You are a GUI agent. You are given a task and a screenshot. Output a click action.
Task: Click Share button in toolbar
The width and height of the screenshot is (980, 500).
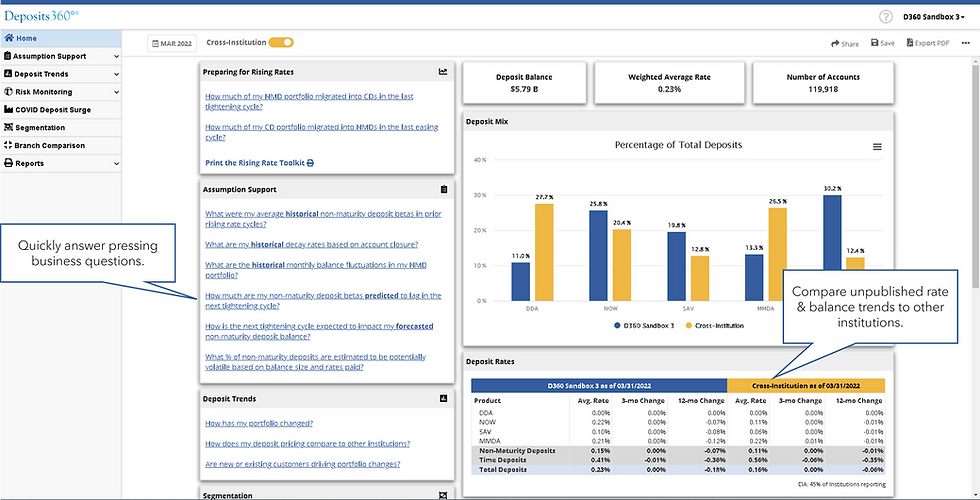click(x=845, y=44)
